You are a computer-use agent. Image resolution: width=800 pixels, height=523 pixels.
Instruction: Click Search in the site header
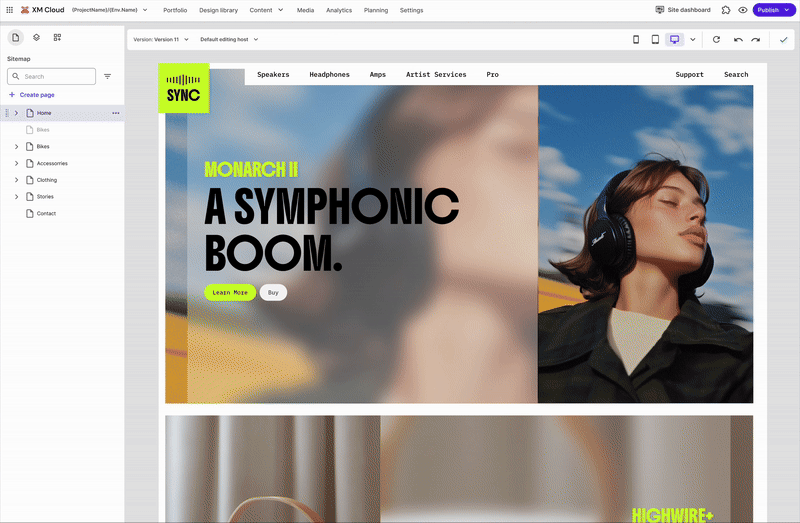pyautogui.click(x=736, y=74)
